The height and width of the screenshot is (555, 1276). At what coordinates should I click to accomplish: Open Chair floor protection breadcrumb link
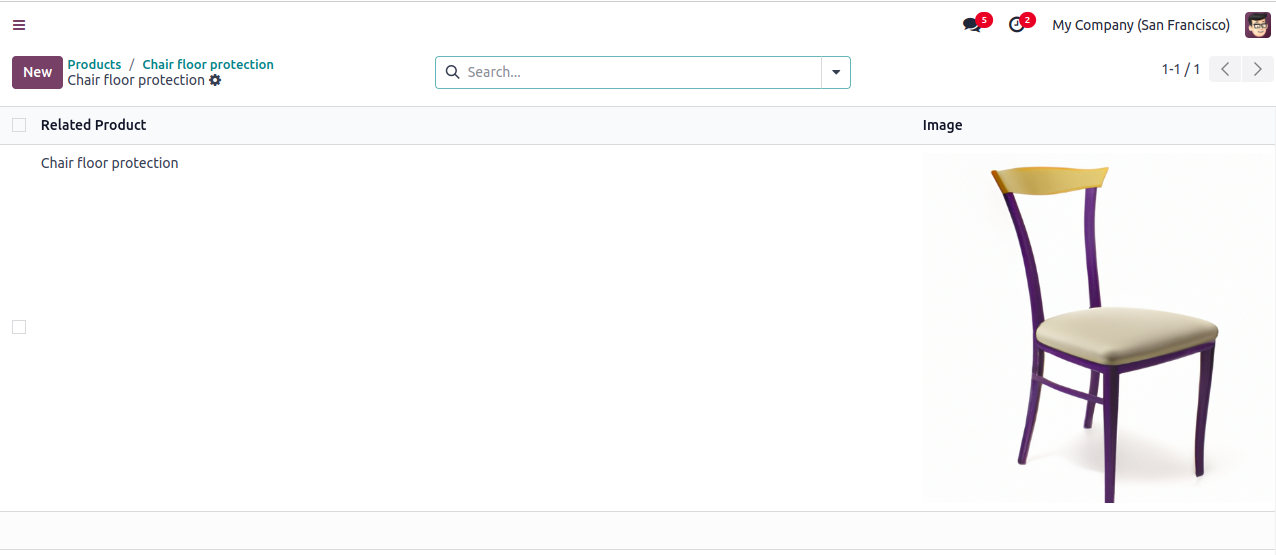click(208, 64)
